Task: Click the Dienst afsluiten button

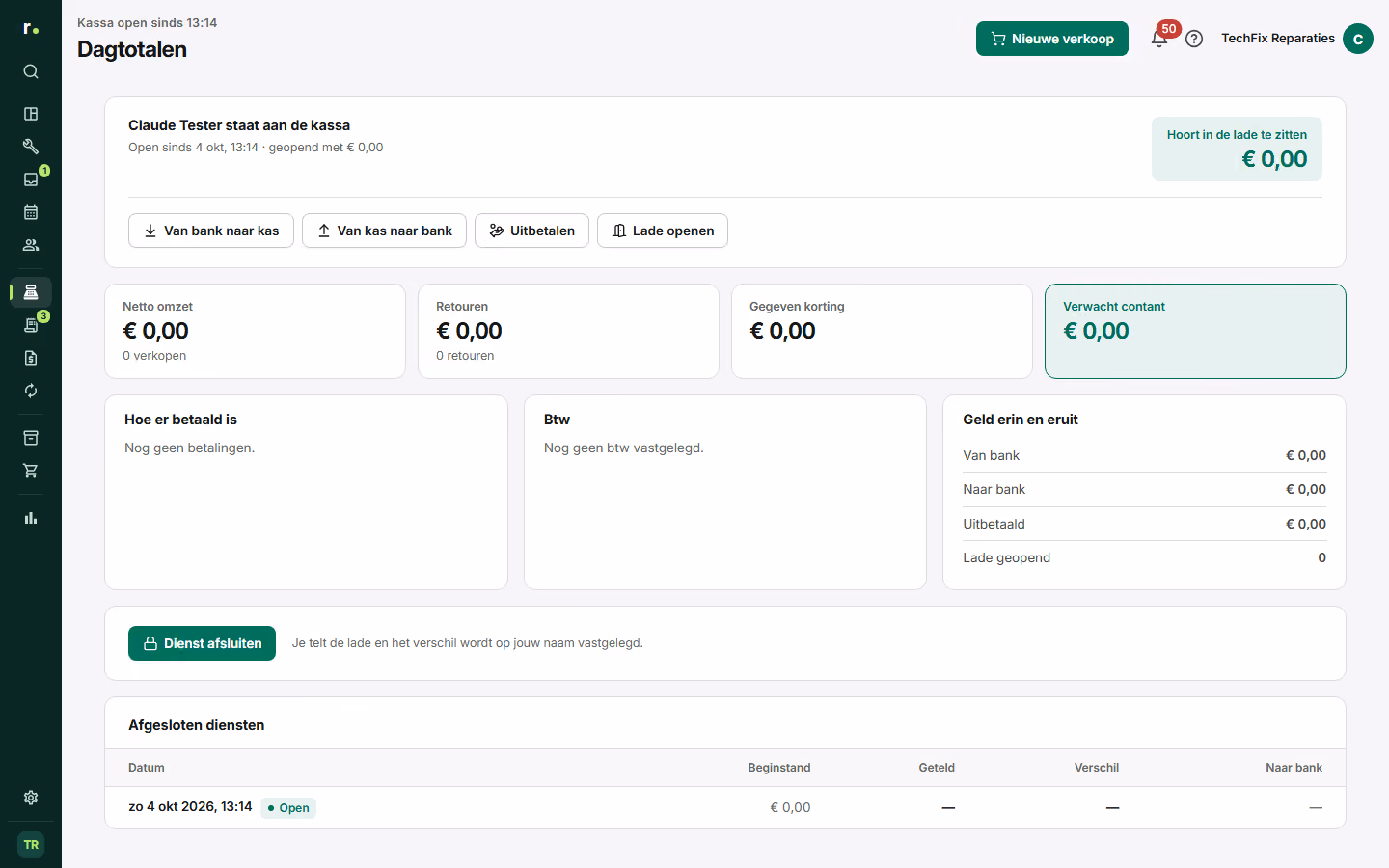Action: [202, 643]
